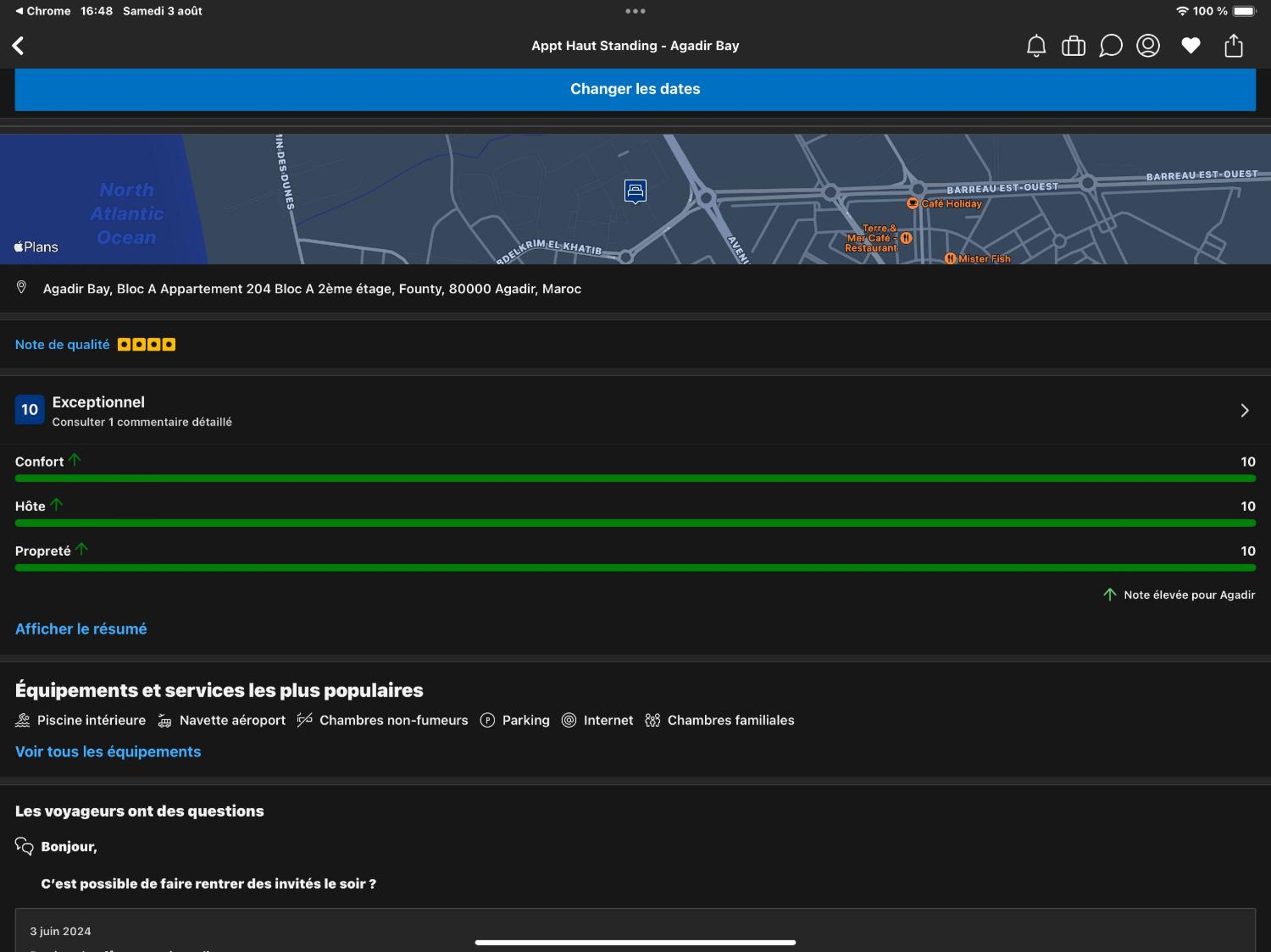Tap the multitasking three-dots menu
Image resolution: width=1271 pixels, height=952 pixels.
635,11
